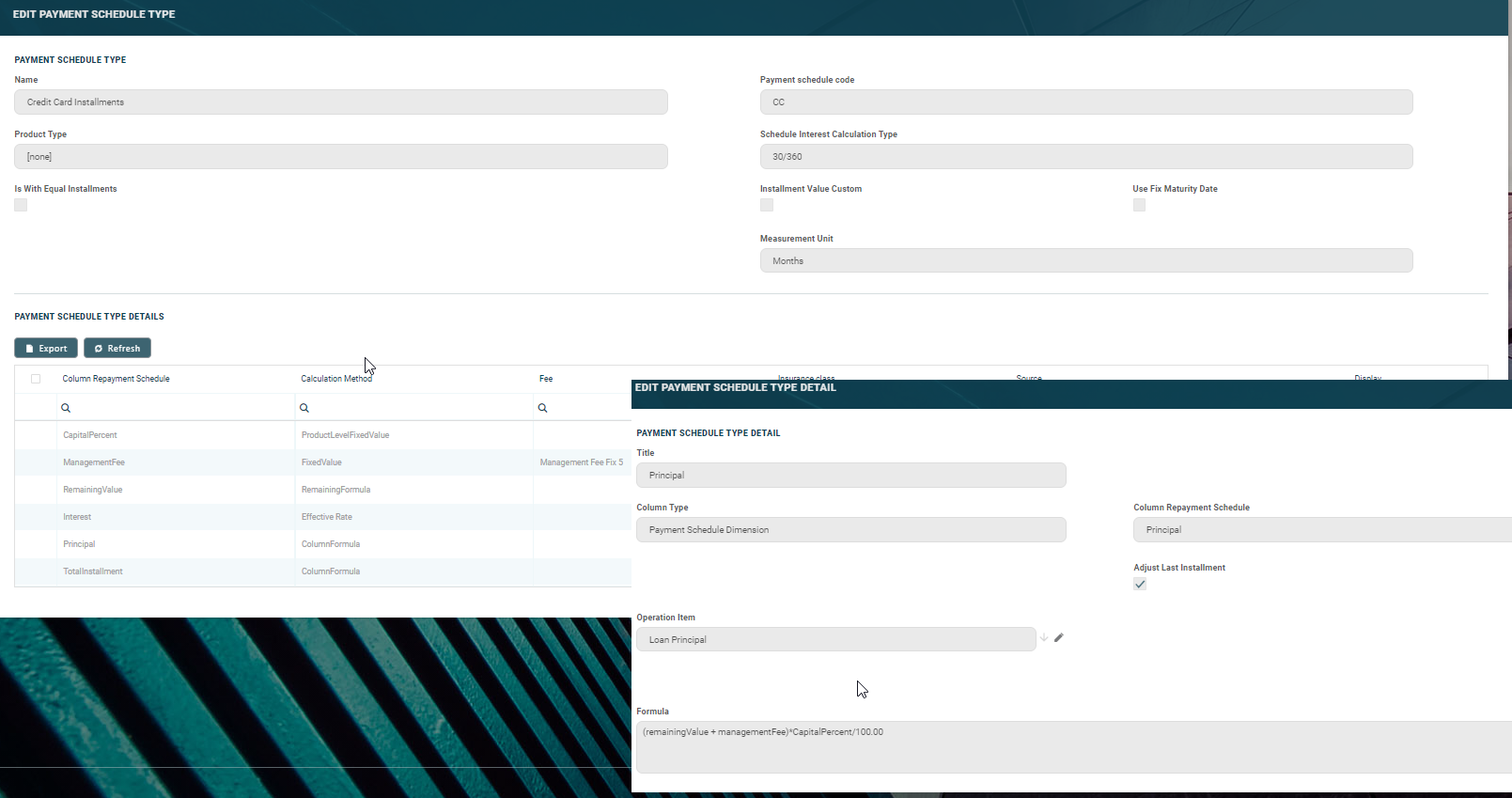Enable the Installment Value Custom checkbox
The height and width of the screenshot is (798, 1512).
click(767, 205)
